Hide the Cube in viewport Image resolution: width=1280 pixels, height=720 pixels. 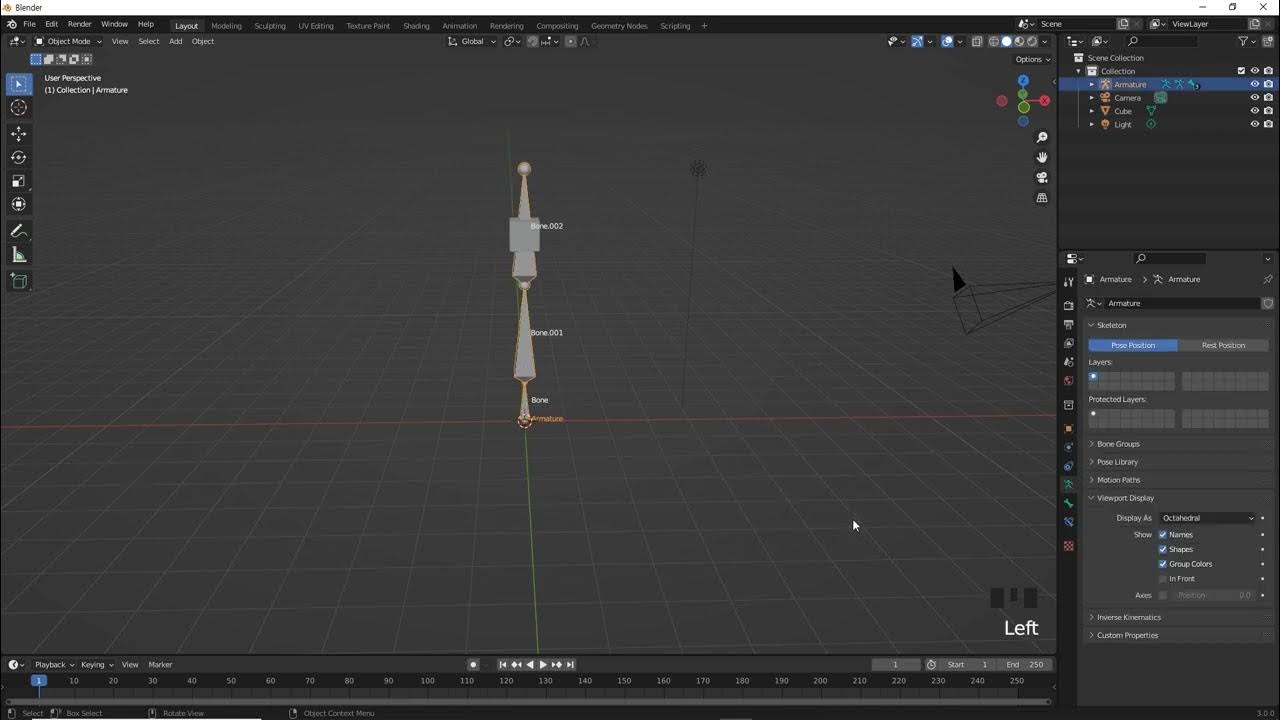click(1254, 111)
